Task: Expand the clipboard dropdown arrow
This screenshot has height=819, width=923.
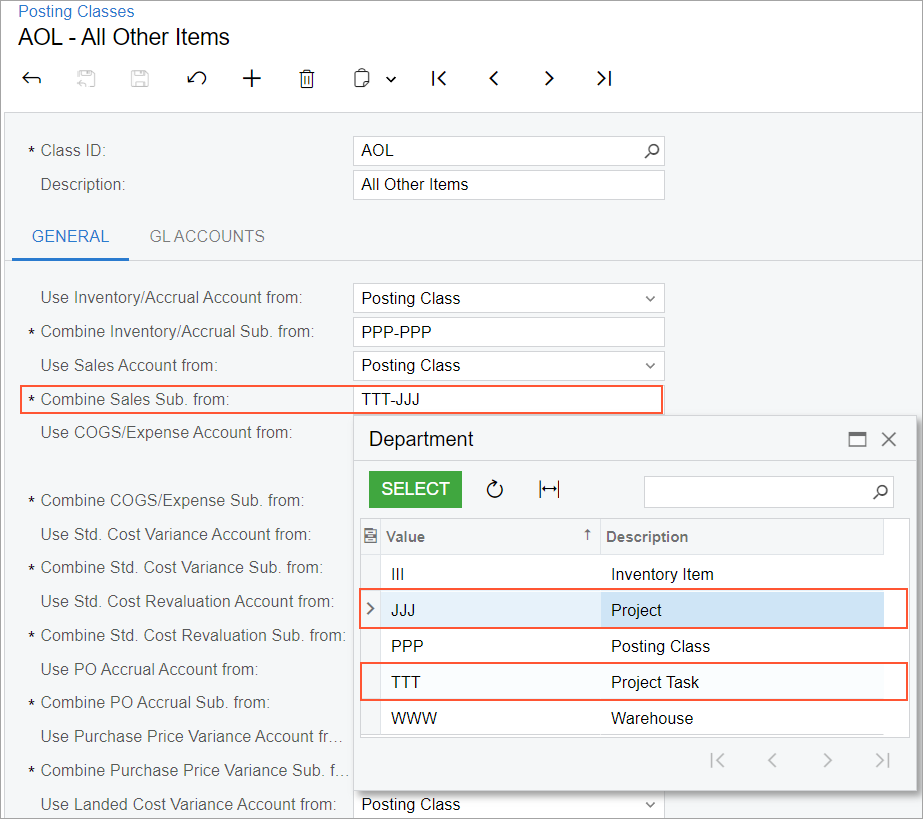Action: click(390, 79)
